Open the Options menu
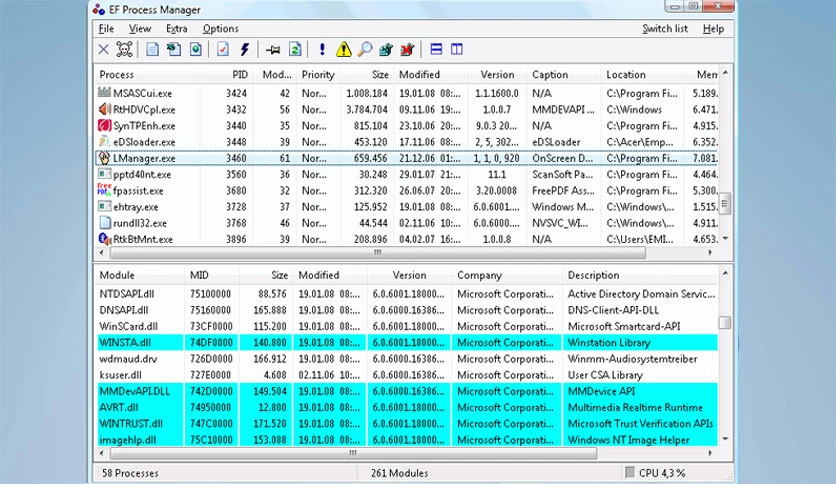The height and width of the screenshot is (484, 836). (x=220, y=29)
